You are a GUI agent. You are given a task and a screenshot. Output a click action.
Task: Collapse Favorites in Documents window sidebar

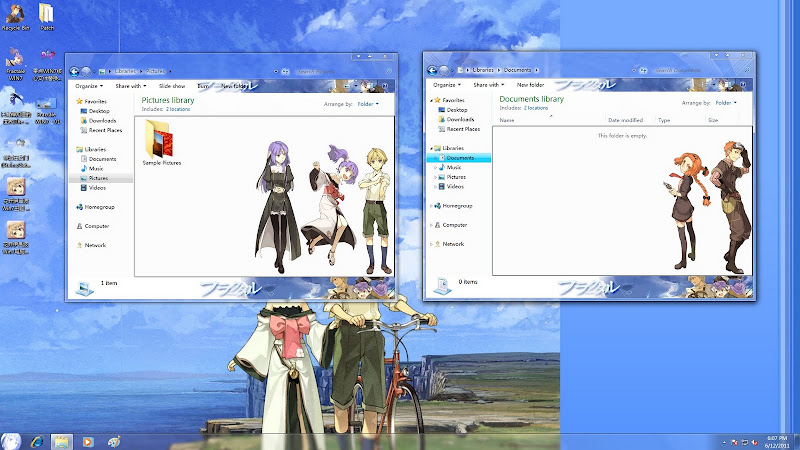431,100
